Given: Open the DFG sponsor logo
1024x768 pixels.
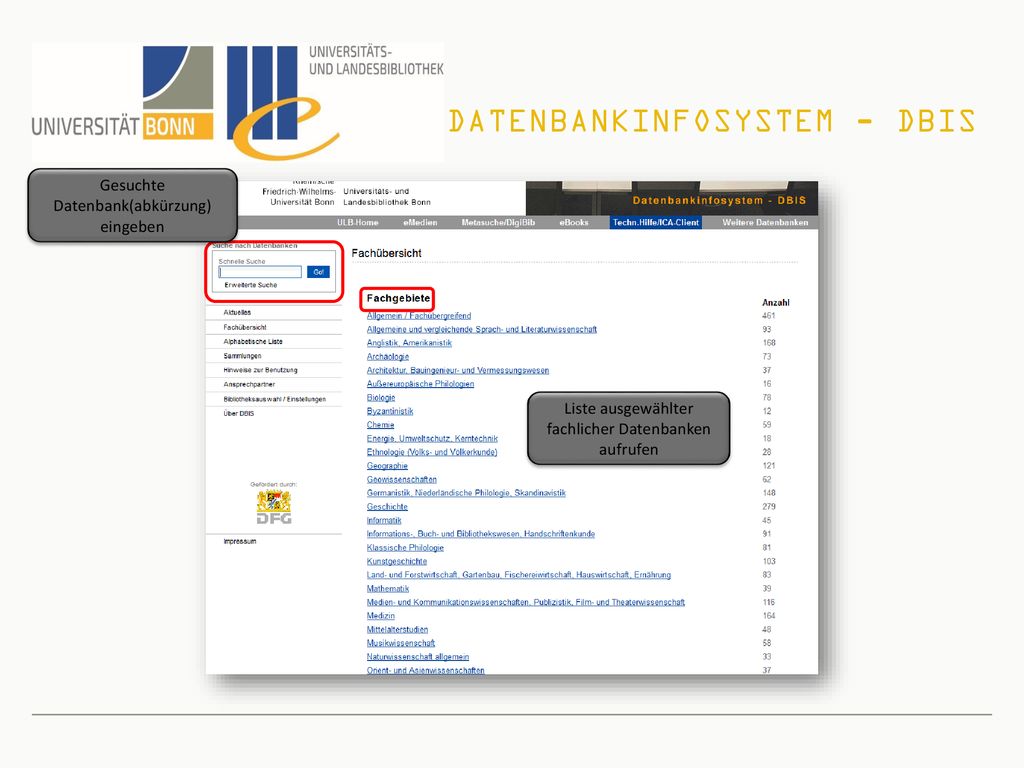Looking at the screenshot, I should tap(274, 507).
